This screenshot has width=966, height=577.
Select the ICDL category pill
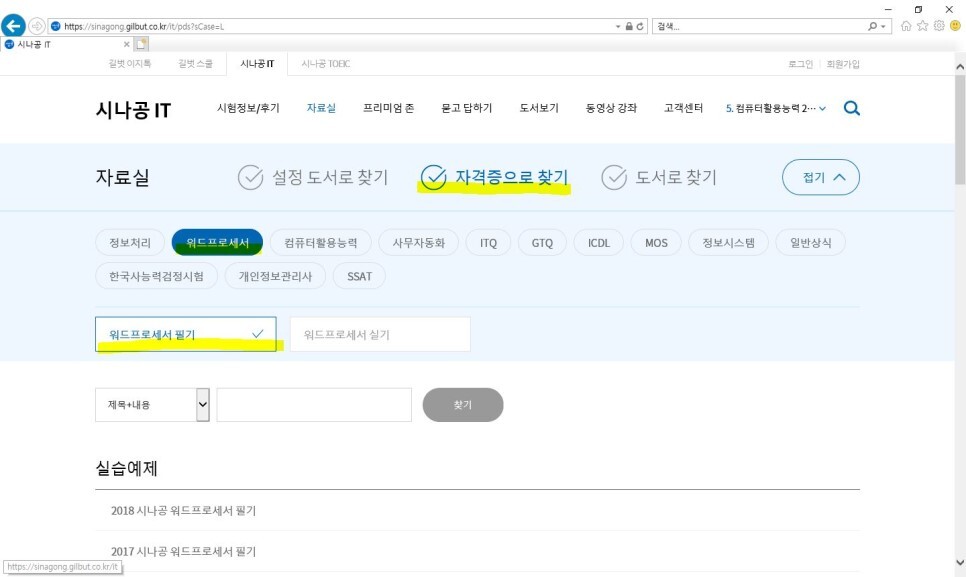[598, 243]
